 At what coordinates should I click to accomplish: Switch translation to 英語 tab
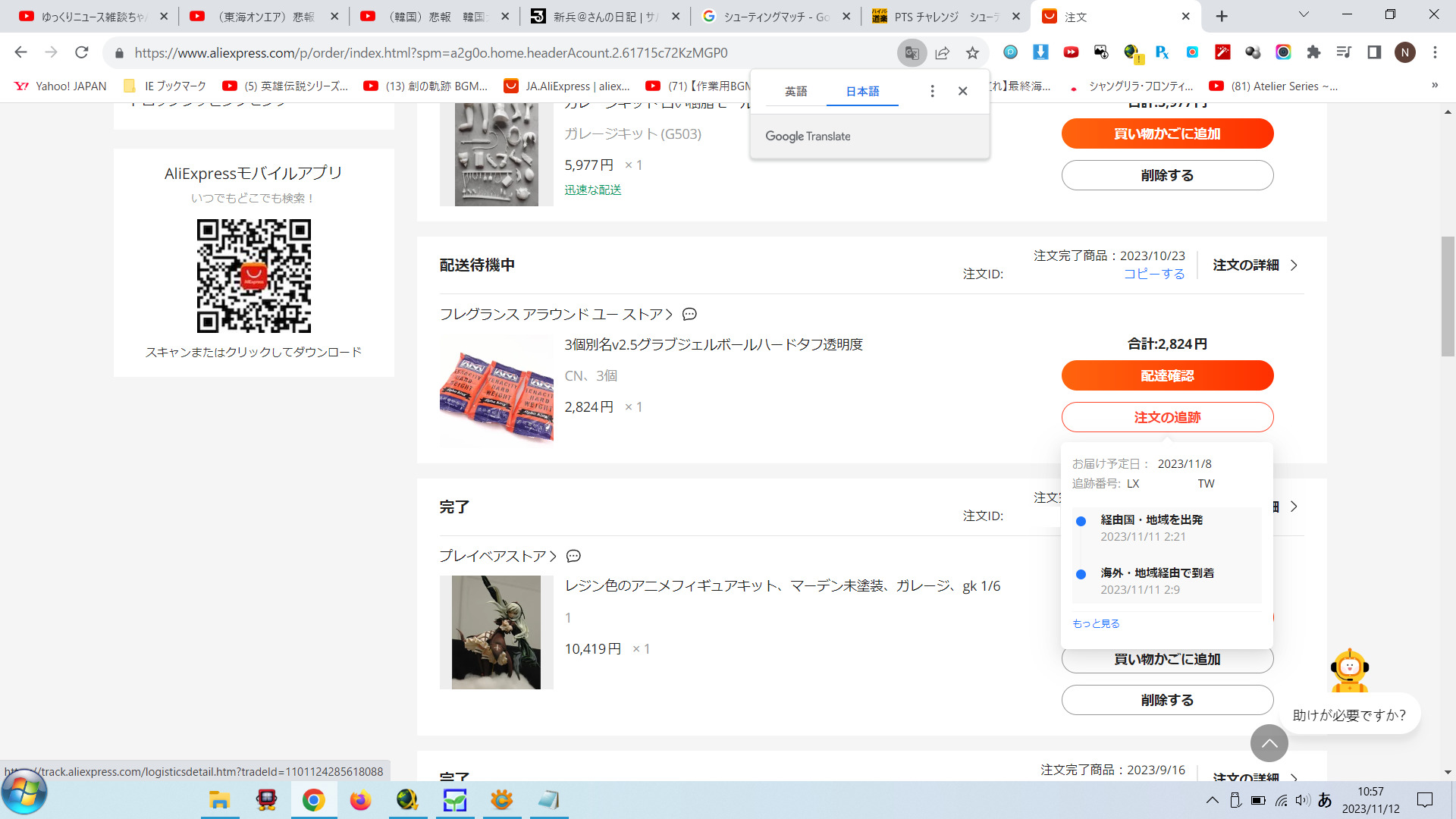(x=795, y=91)
